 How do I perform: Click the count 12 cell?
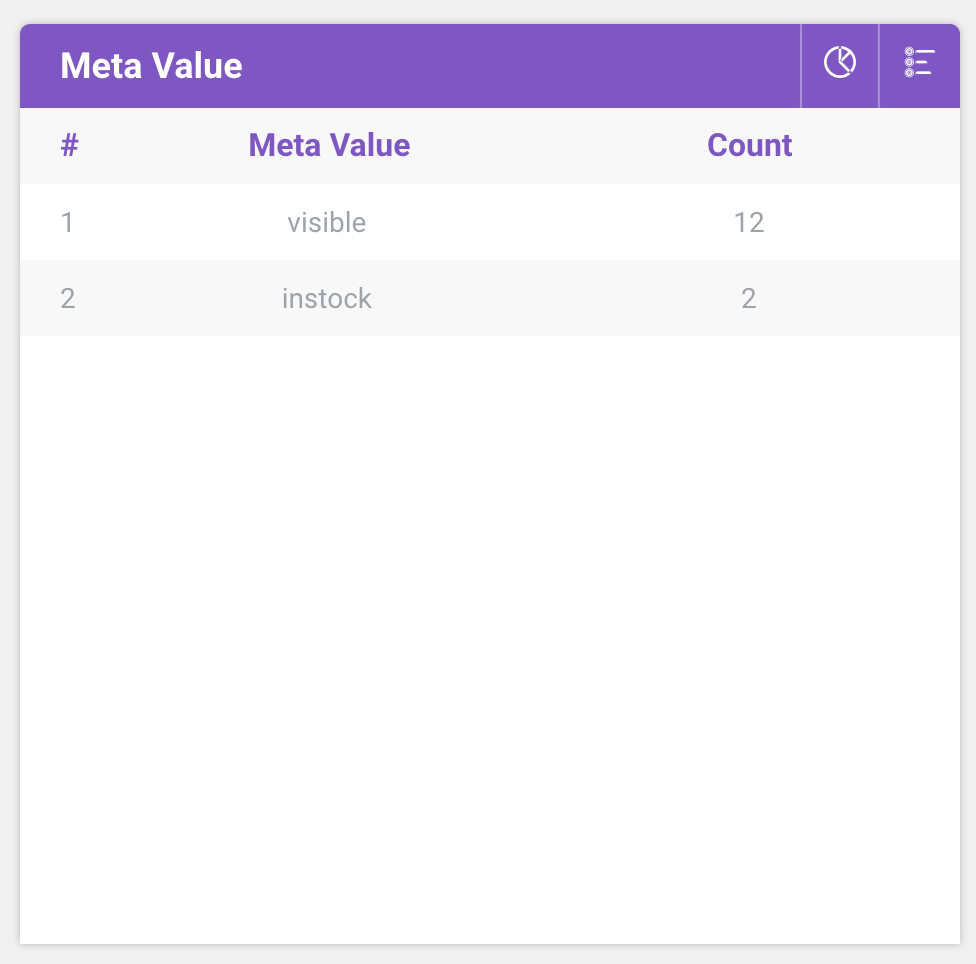click(x=749, y=222)
